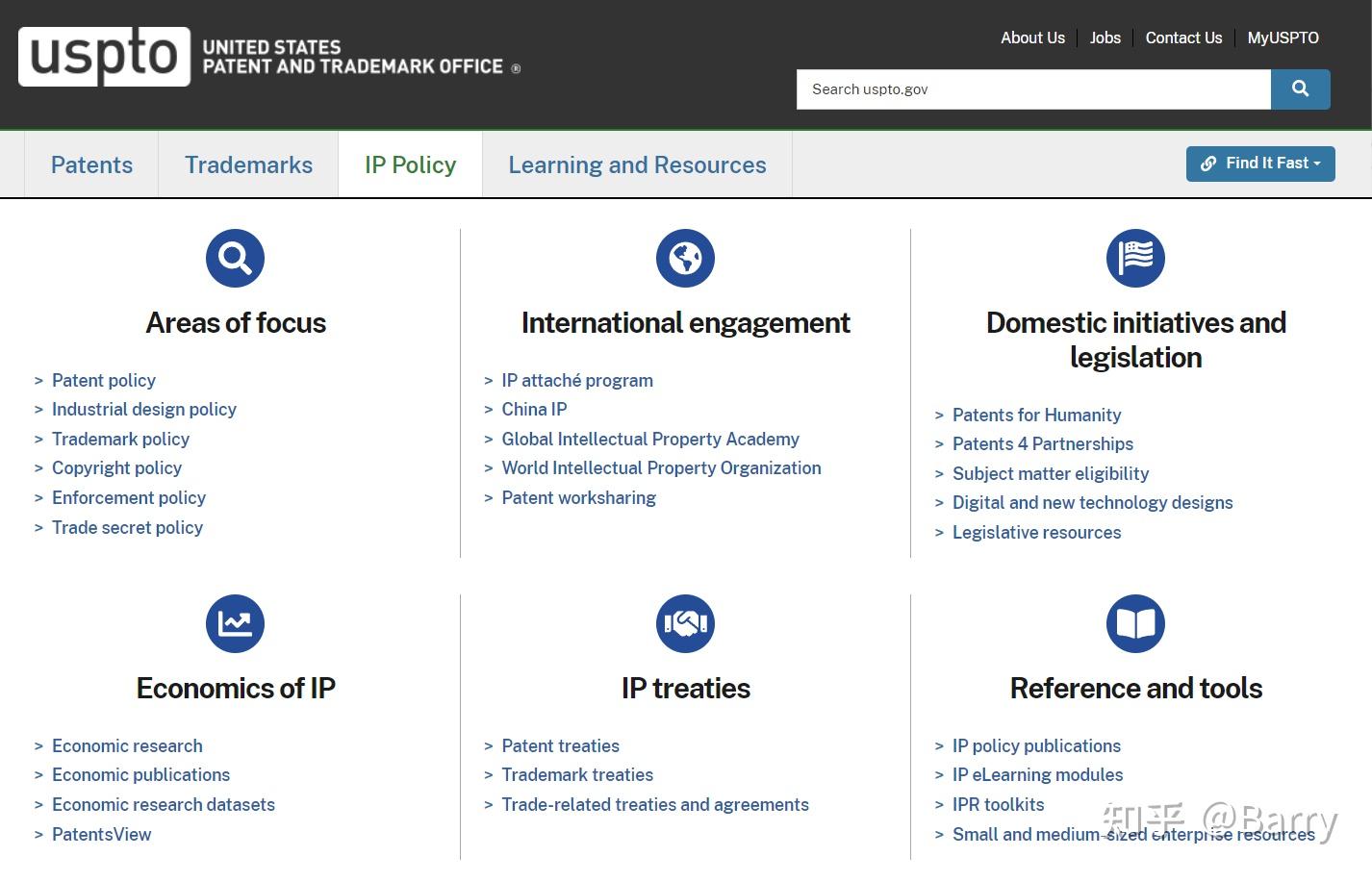Click the International engagement heading
Viewport: 1372px width, 882px height.
click(685, 322)
